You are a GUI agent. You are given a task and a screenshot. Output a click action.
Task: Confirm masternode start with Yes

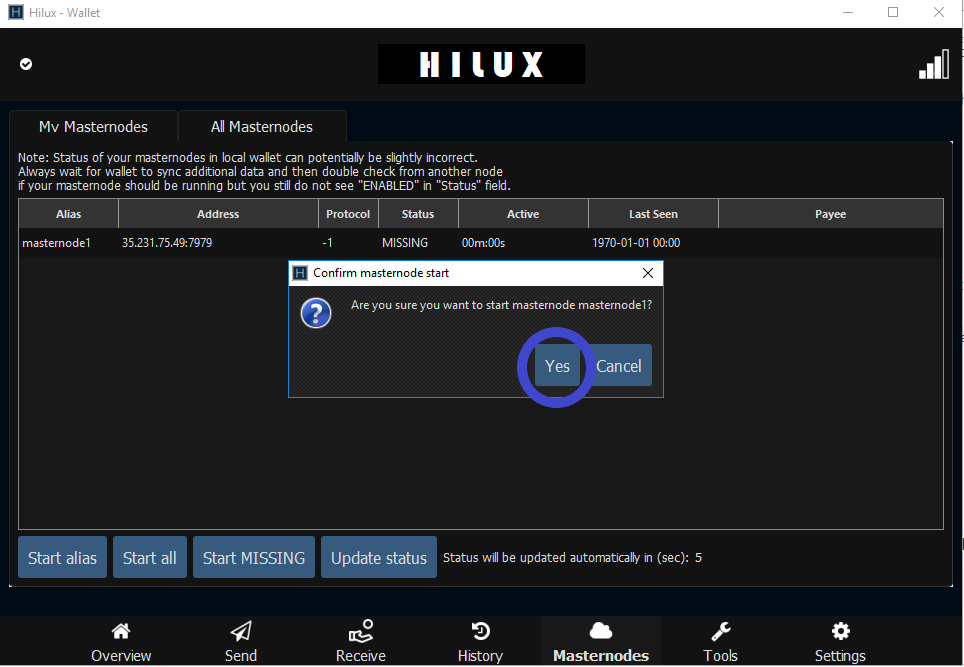coord(557,366)
